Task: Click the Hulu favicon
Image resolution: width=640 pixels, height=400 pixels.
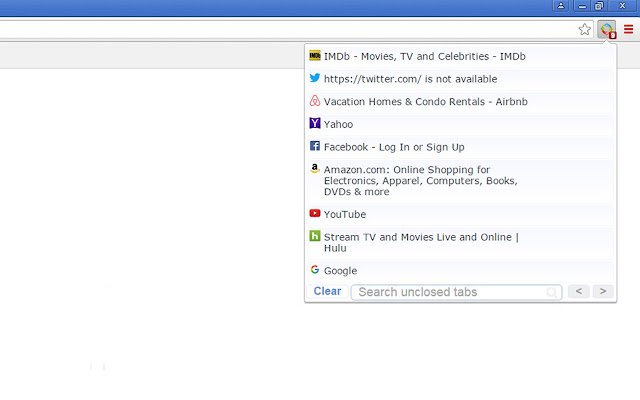Action: 315,236
